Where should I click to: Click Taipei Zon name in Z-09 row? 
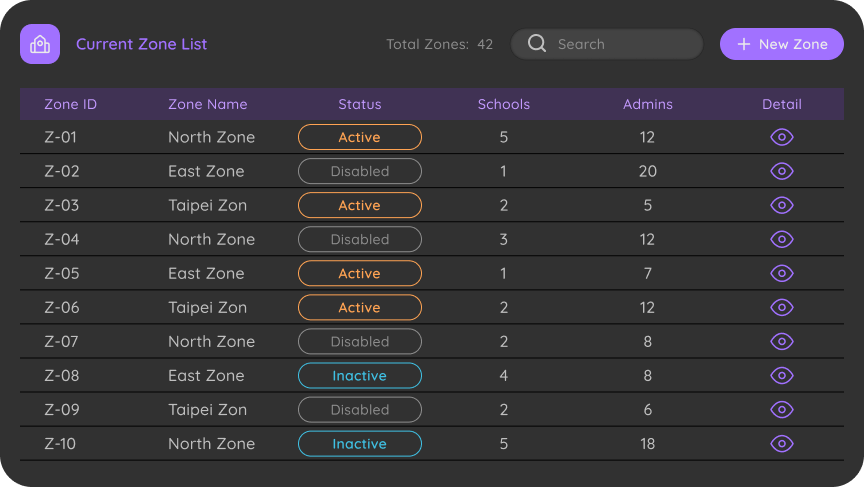(207, 410)
